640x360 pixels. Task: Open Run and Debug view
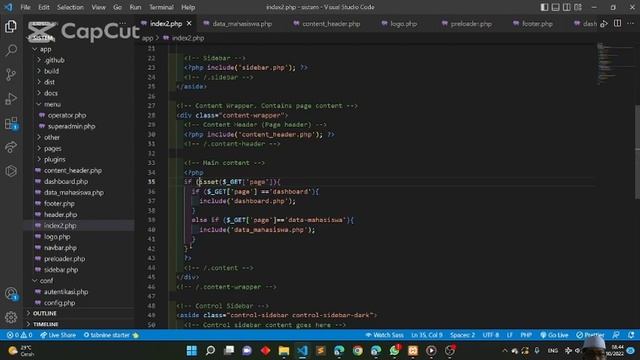[11, 99]
